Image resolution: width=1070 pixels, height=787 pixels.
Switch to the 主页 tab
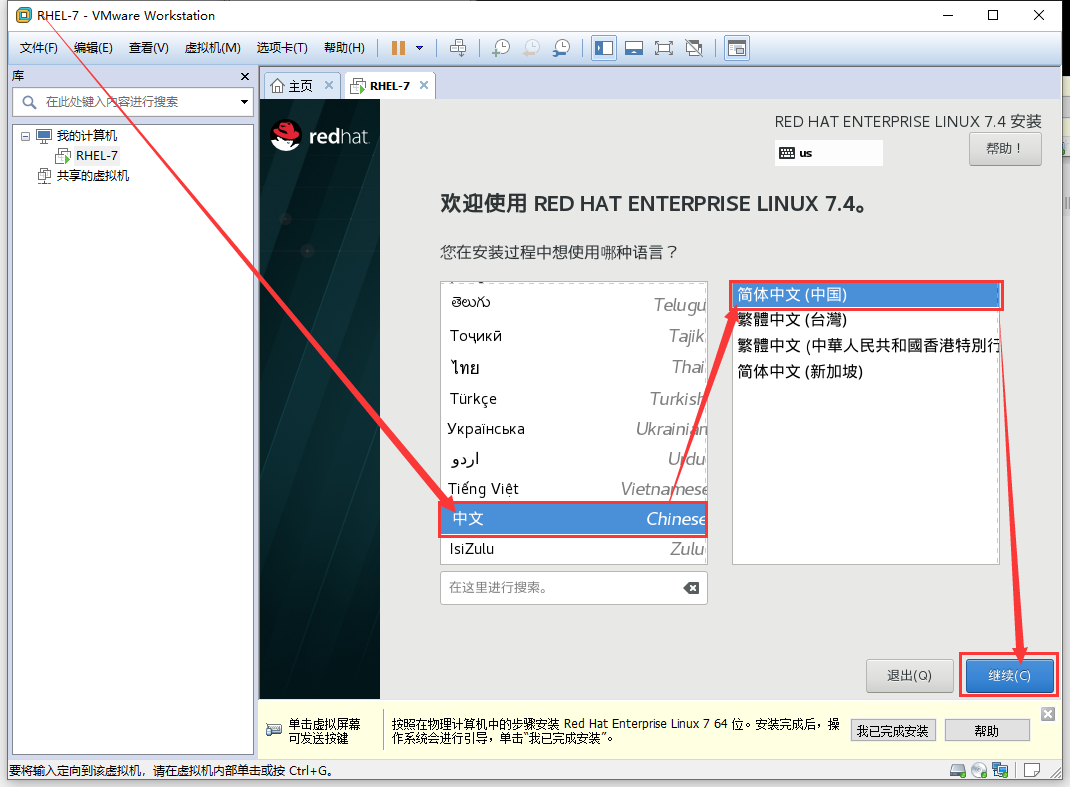tap(298, 85)
